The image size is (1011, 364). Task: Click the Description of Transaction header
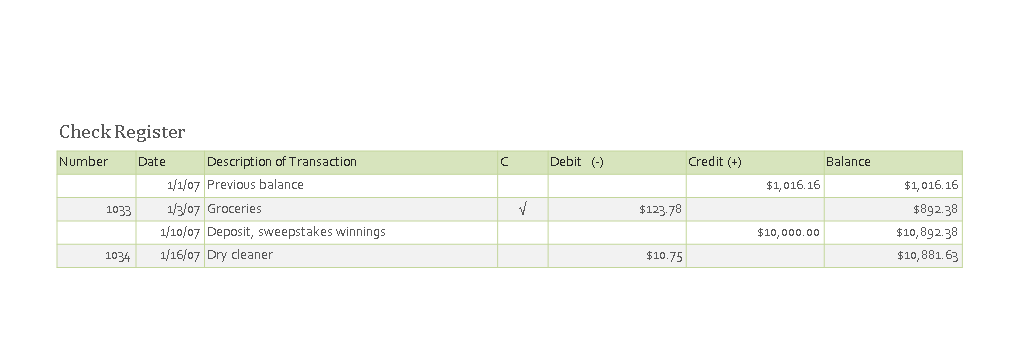[x=351, y=162]
